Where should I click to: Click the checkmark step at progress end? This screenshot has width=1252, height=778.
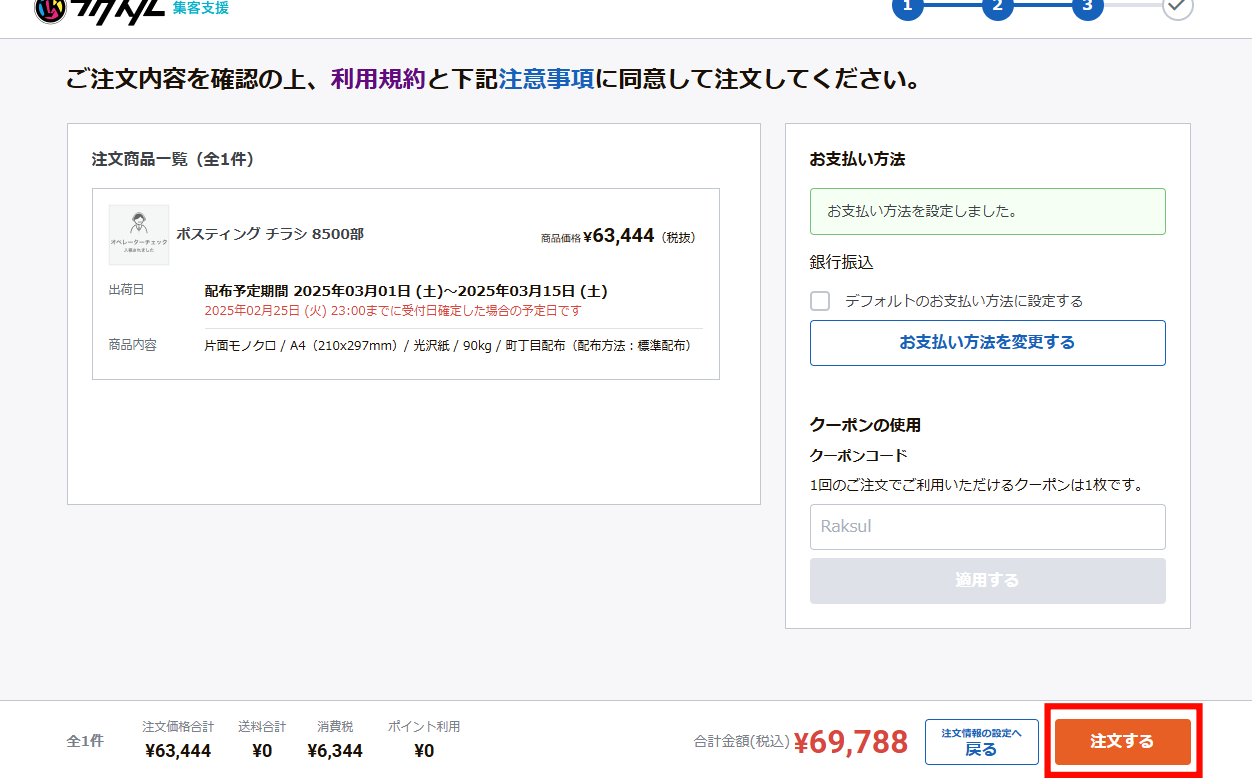(x=1177, y=10)
